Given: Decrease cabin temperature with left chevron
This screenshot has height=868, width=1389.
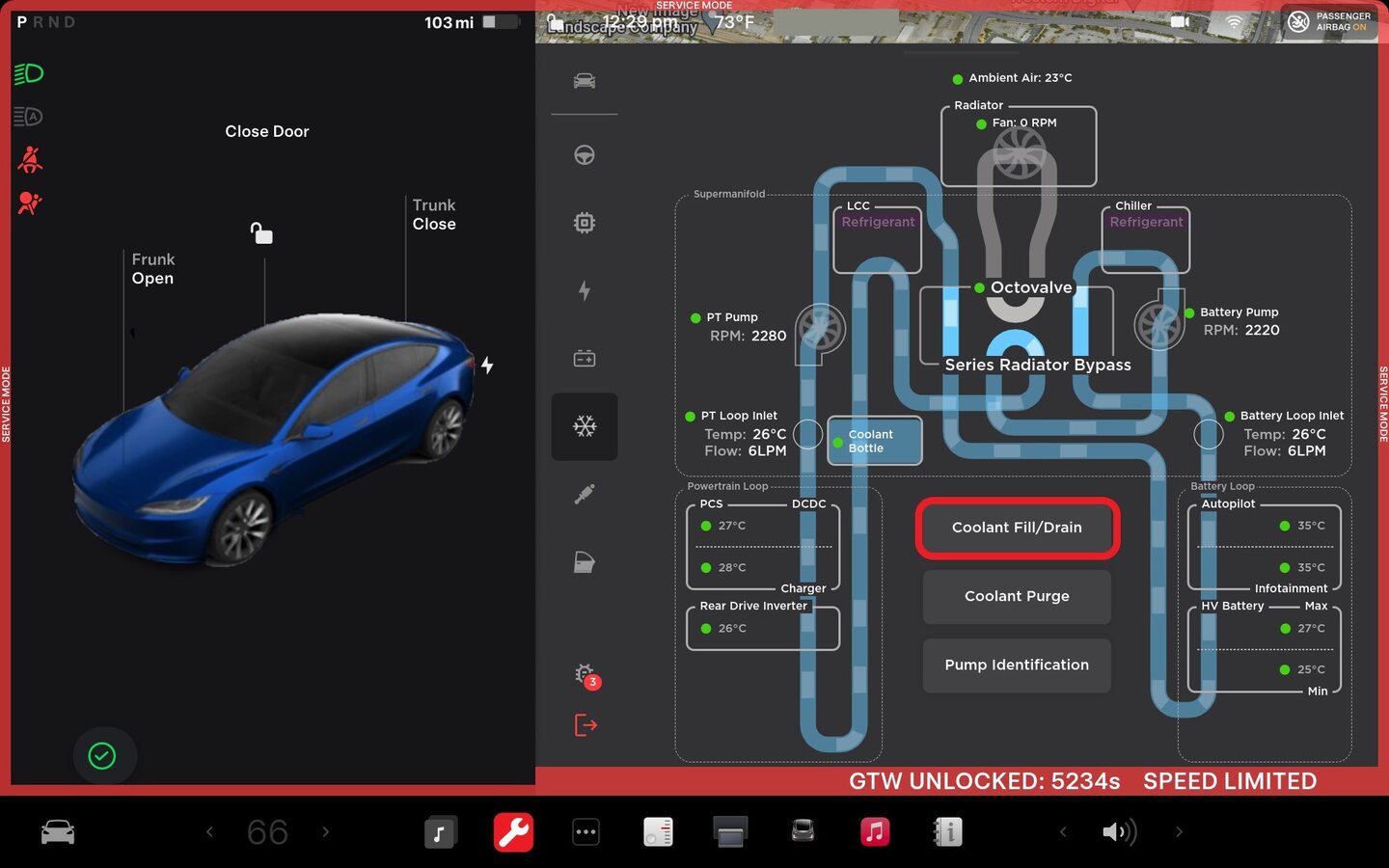Looking at the screenshot, I should click(209, 831).
